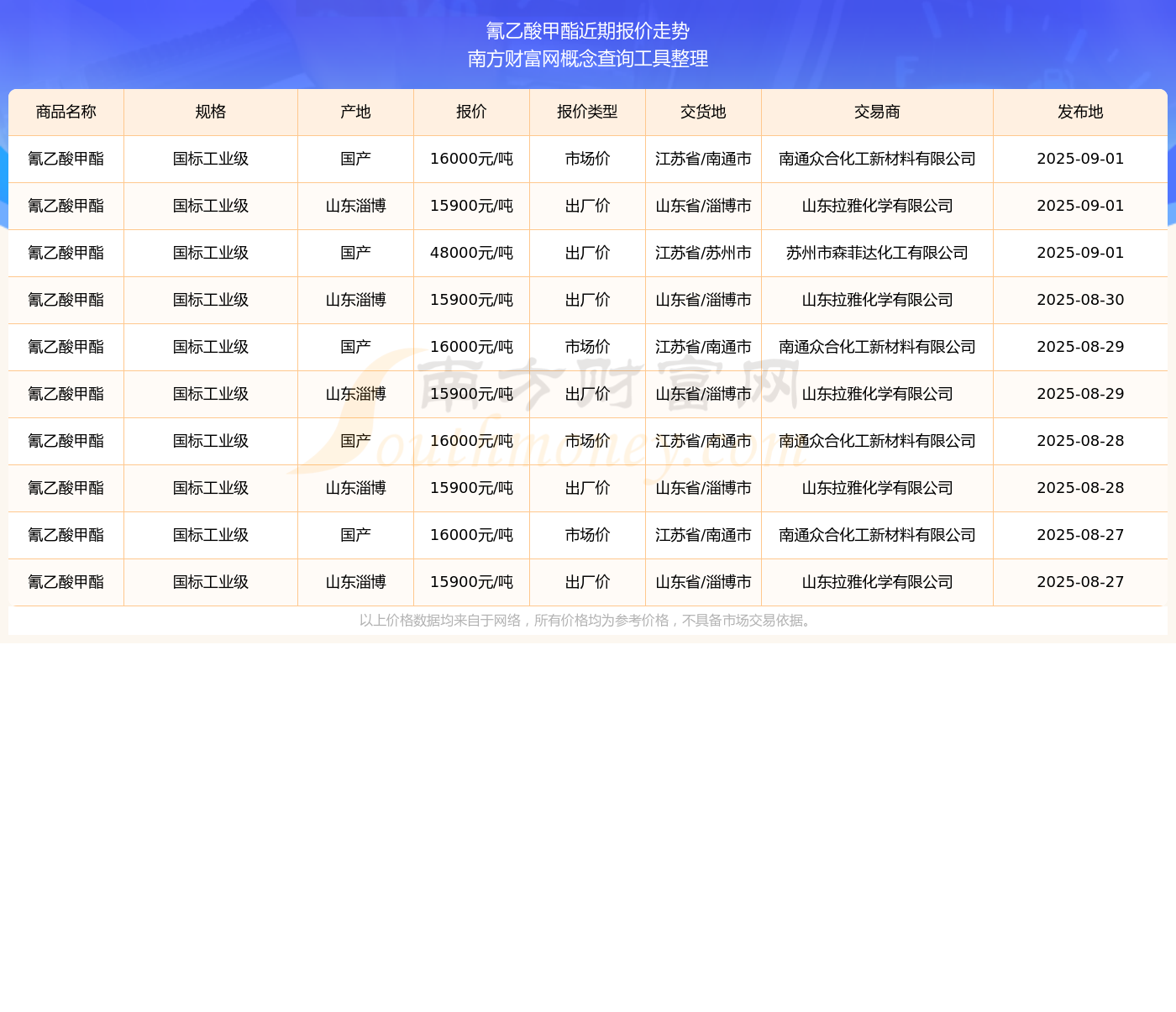
Task: Click 16000元/吨 in the 2025-08-28 row
Action: click(472, 441)
